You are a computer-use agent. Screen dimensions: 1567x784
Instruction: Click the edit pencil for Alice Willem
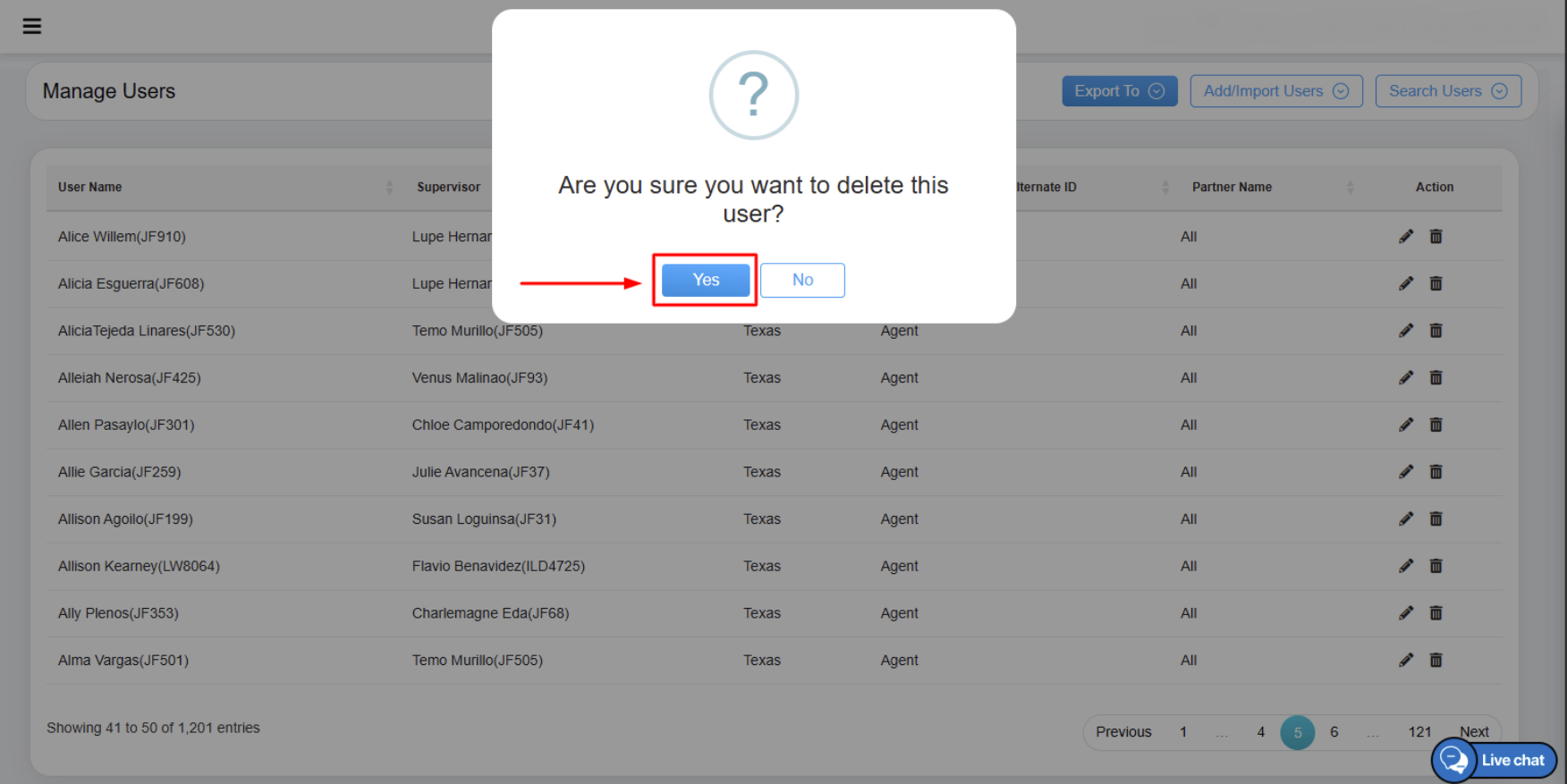click(x=1406, y=236)
